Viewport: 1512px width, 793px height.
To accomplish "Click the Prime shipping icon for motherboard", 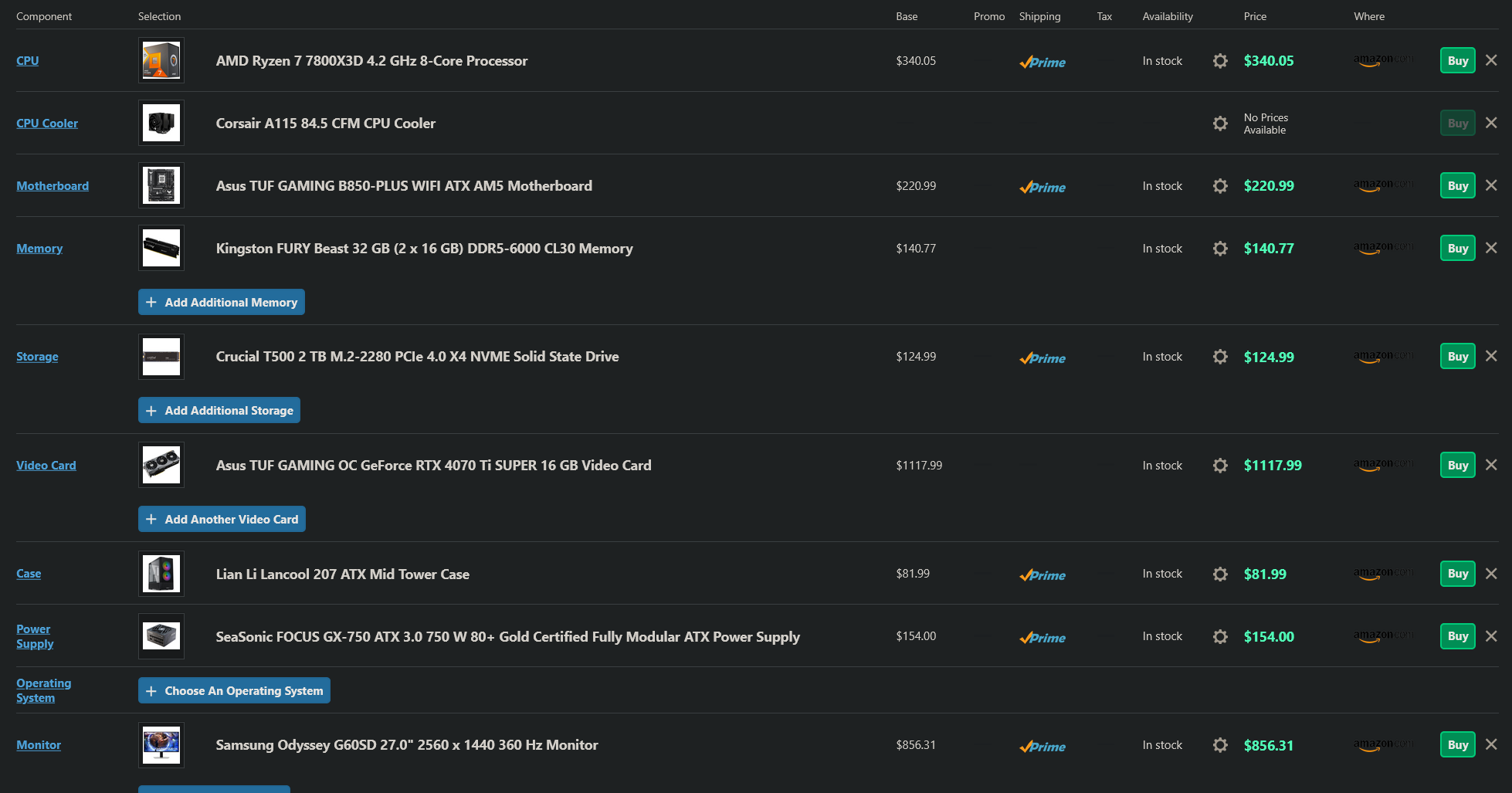I will [1042, 188].
